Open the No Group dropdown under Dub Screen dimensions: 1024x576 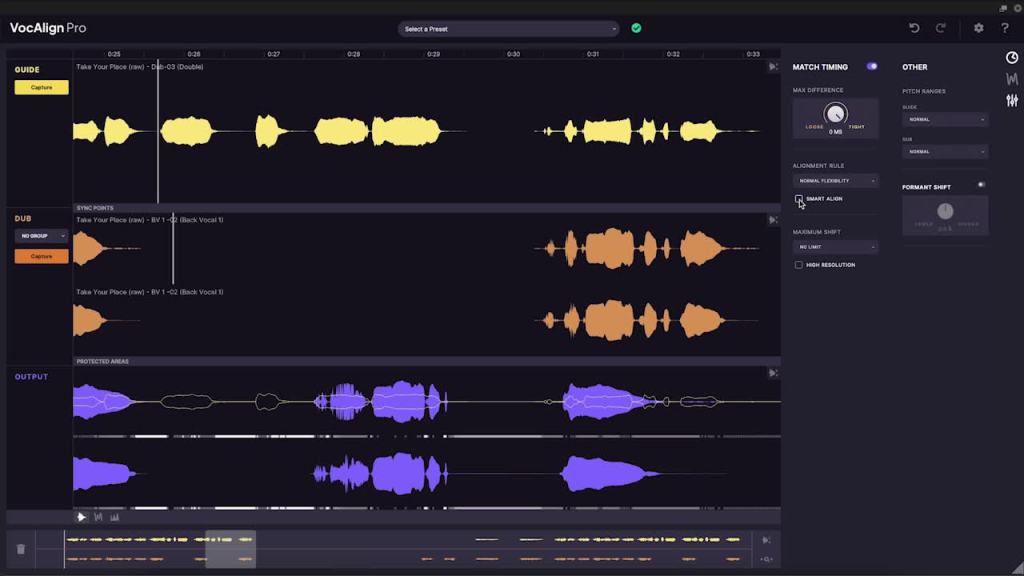click(41, 236)
